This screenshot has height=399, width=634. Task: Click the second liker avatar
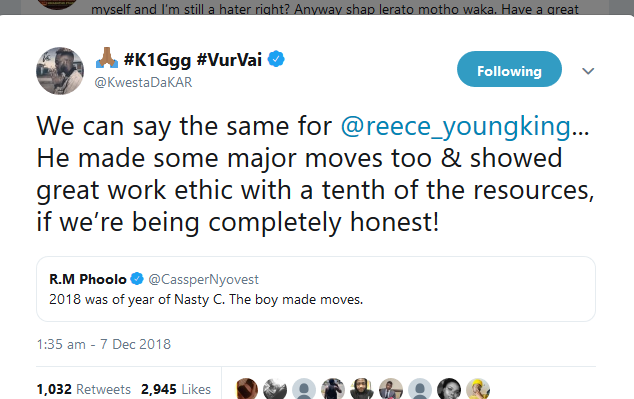coord(275,389)
